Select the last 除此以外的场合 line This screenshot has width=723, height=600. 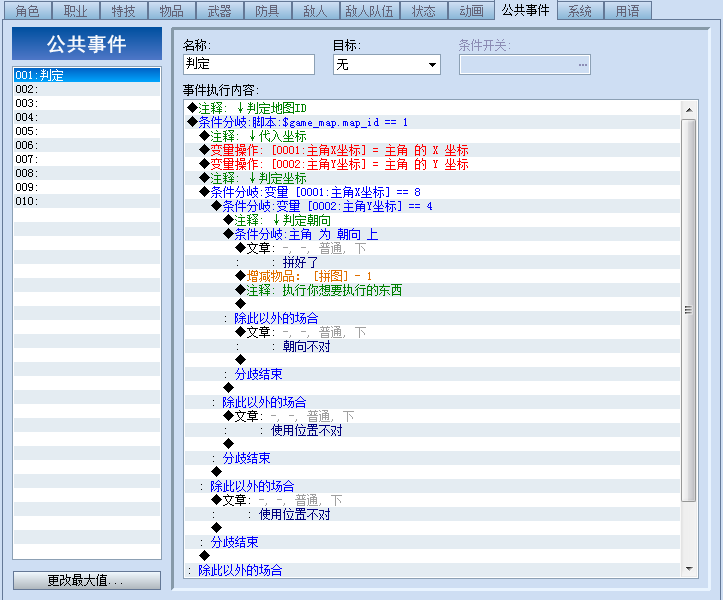pyautogui.click(x=433, y=570)
